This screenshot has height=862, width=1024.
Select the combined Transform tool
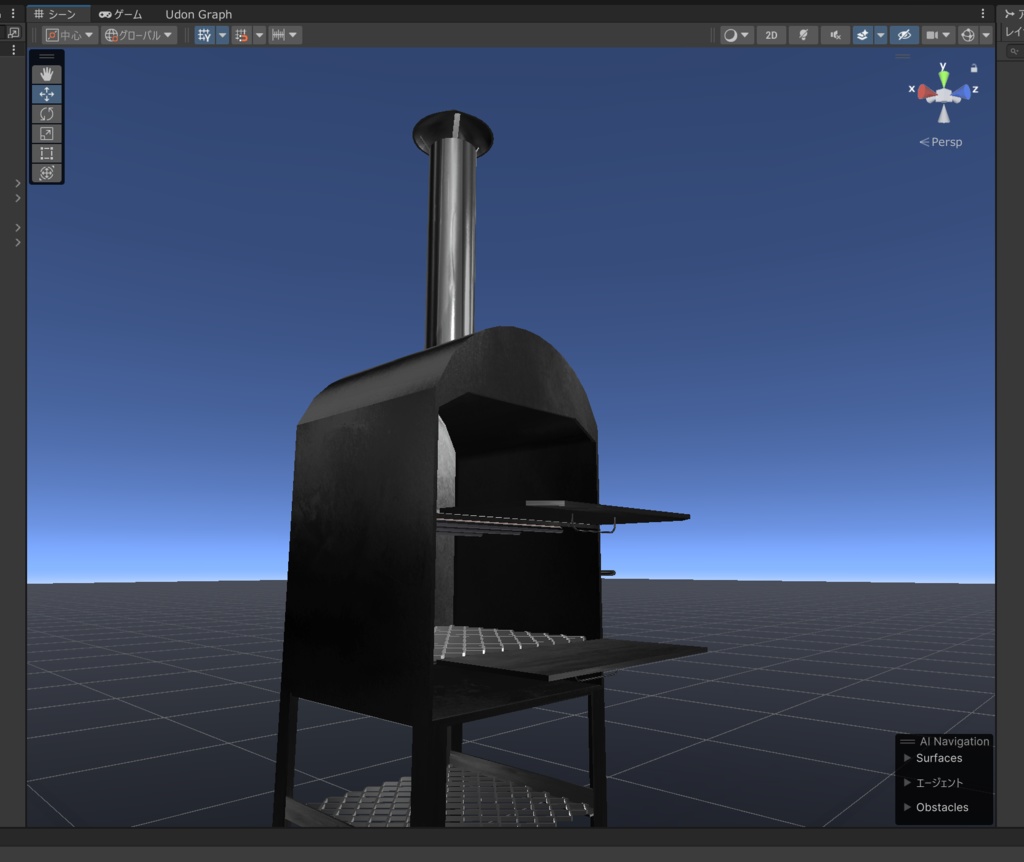(46, 172)
